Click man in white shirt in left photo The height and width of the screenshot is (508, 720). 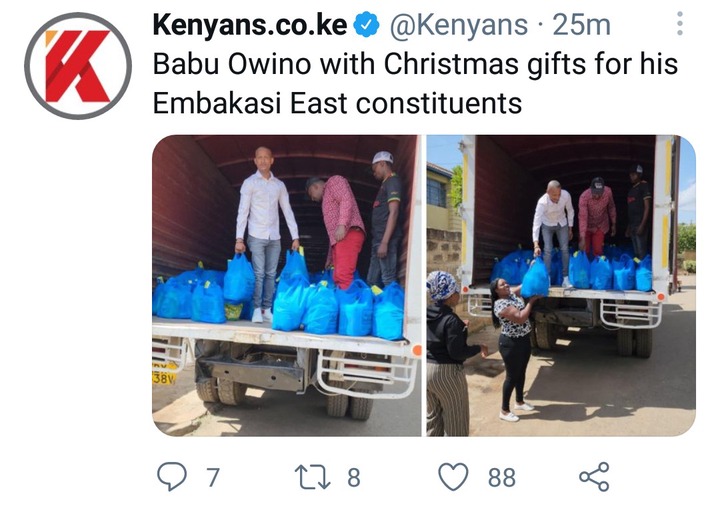pyautogui.click(x=265, y=234)
